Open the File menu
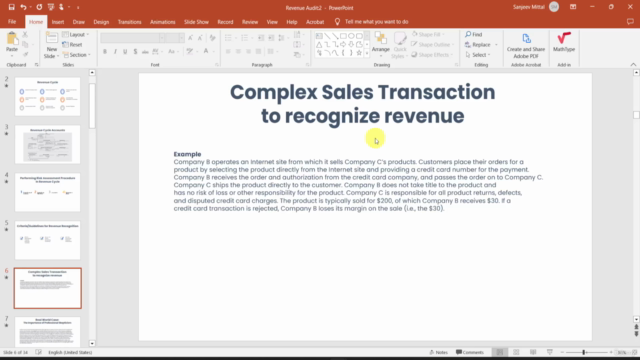This screenshot has width=640, height=360. click(x=12, y=22)
